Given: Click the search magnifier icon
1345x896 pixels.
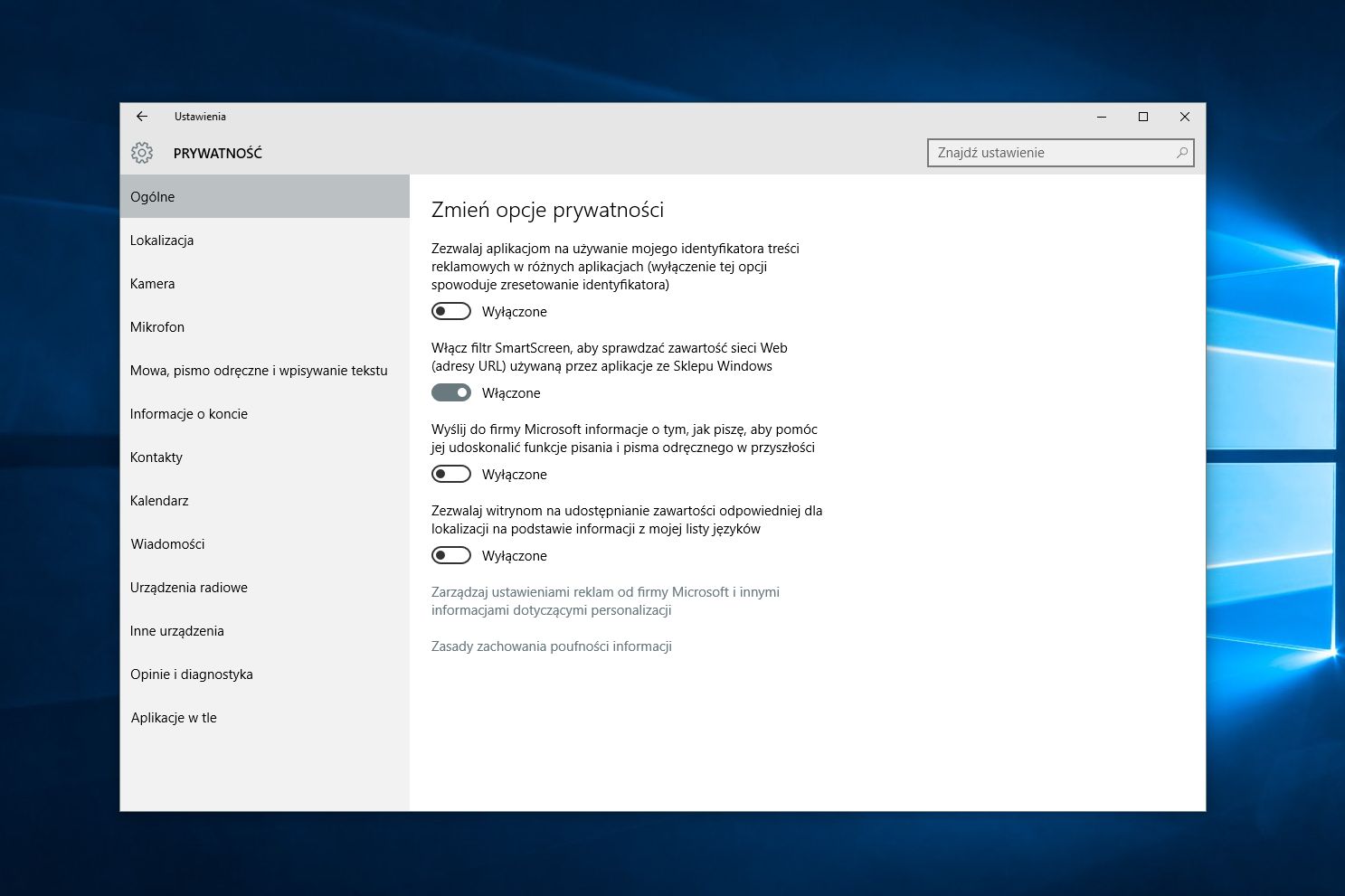Looking at the screenshot, I should [x=1181, y=153].
